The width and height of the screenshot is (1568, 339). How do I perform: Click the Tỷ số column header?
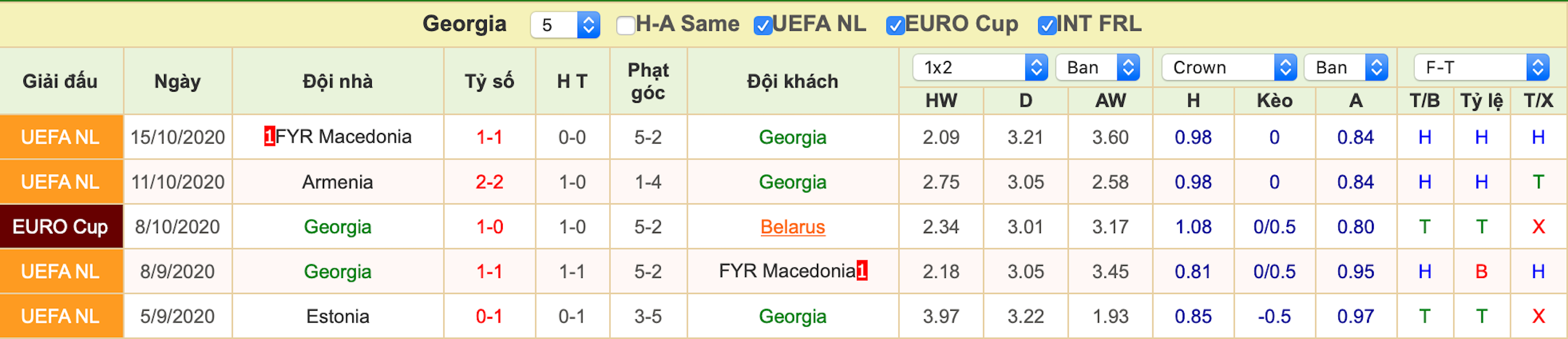coord(489,81)
